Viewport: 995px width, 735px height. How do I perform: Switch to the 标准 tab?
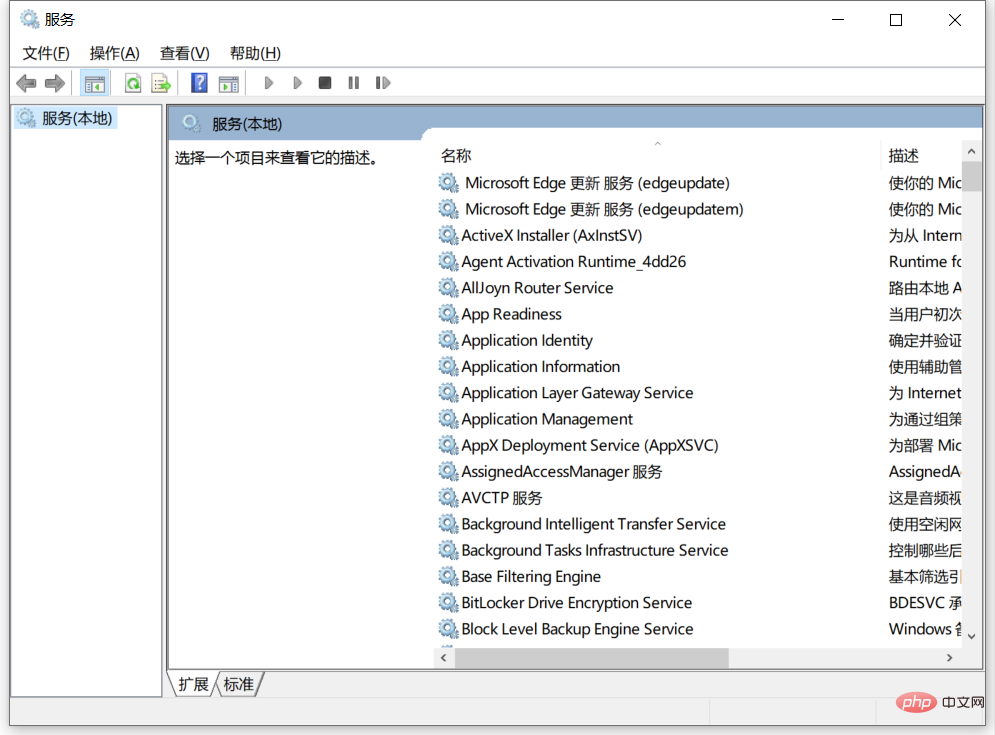click(237, 684)
